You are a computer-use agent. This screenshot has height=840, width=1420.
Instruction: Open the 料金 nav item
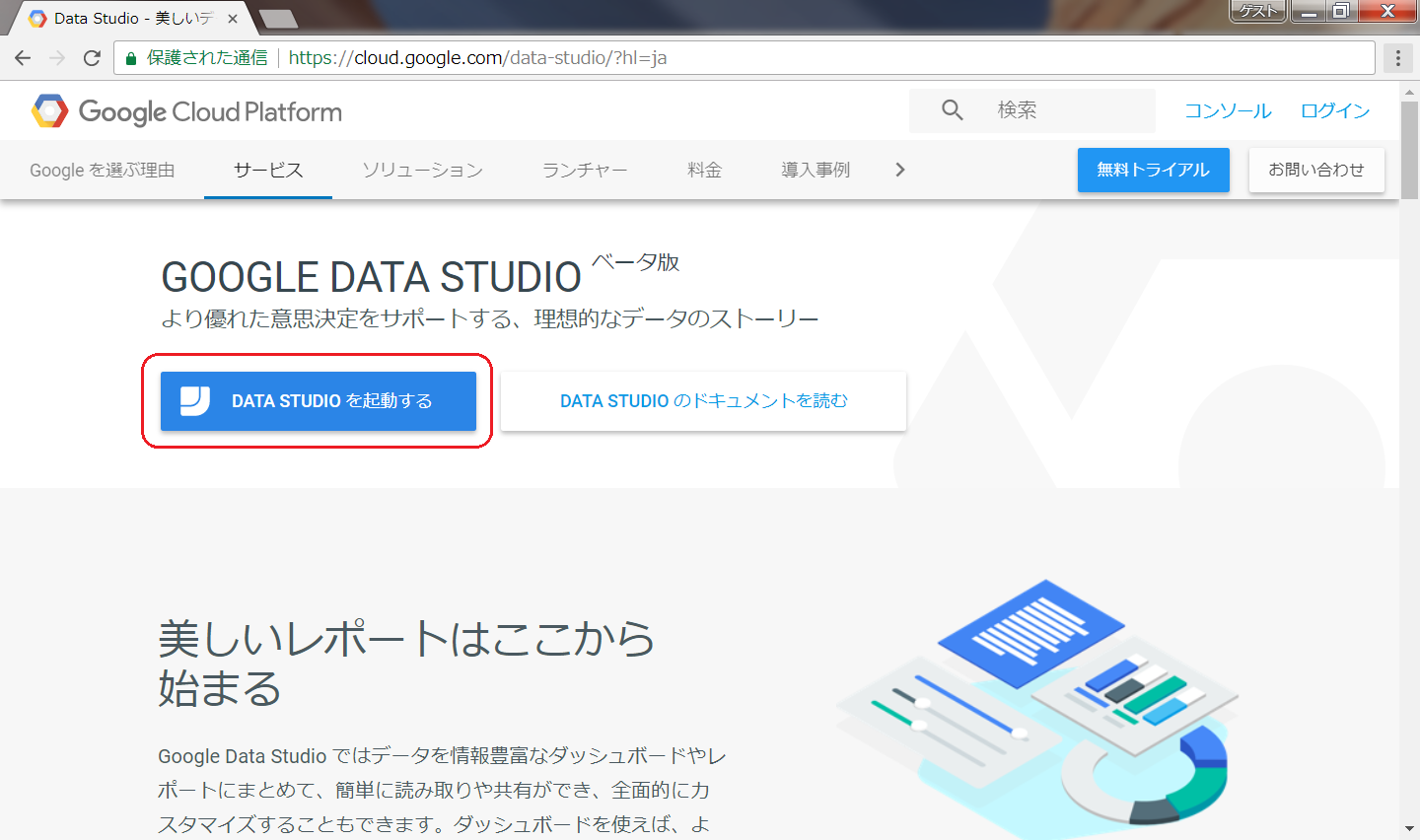pos(704,170)
